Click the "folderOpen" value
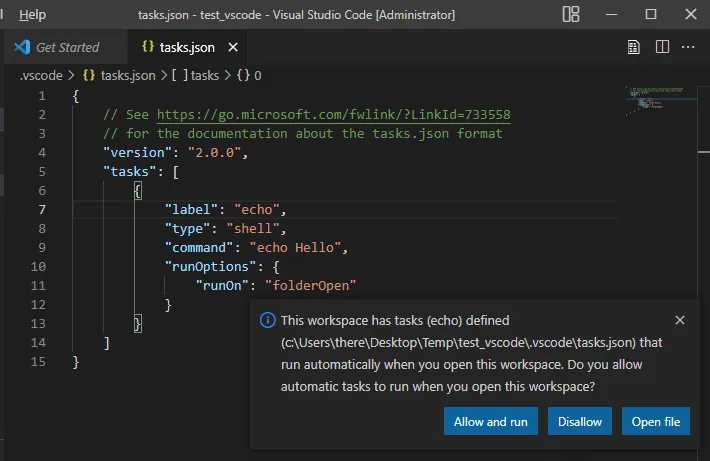 [x=311, y=286]
